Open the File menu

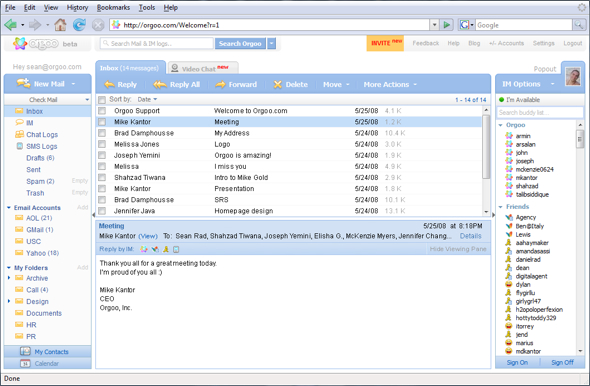[x=10, y=8]
